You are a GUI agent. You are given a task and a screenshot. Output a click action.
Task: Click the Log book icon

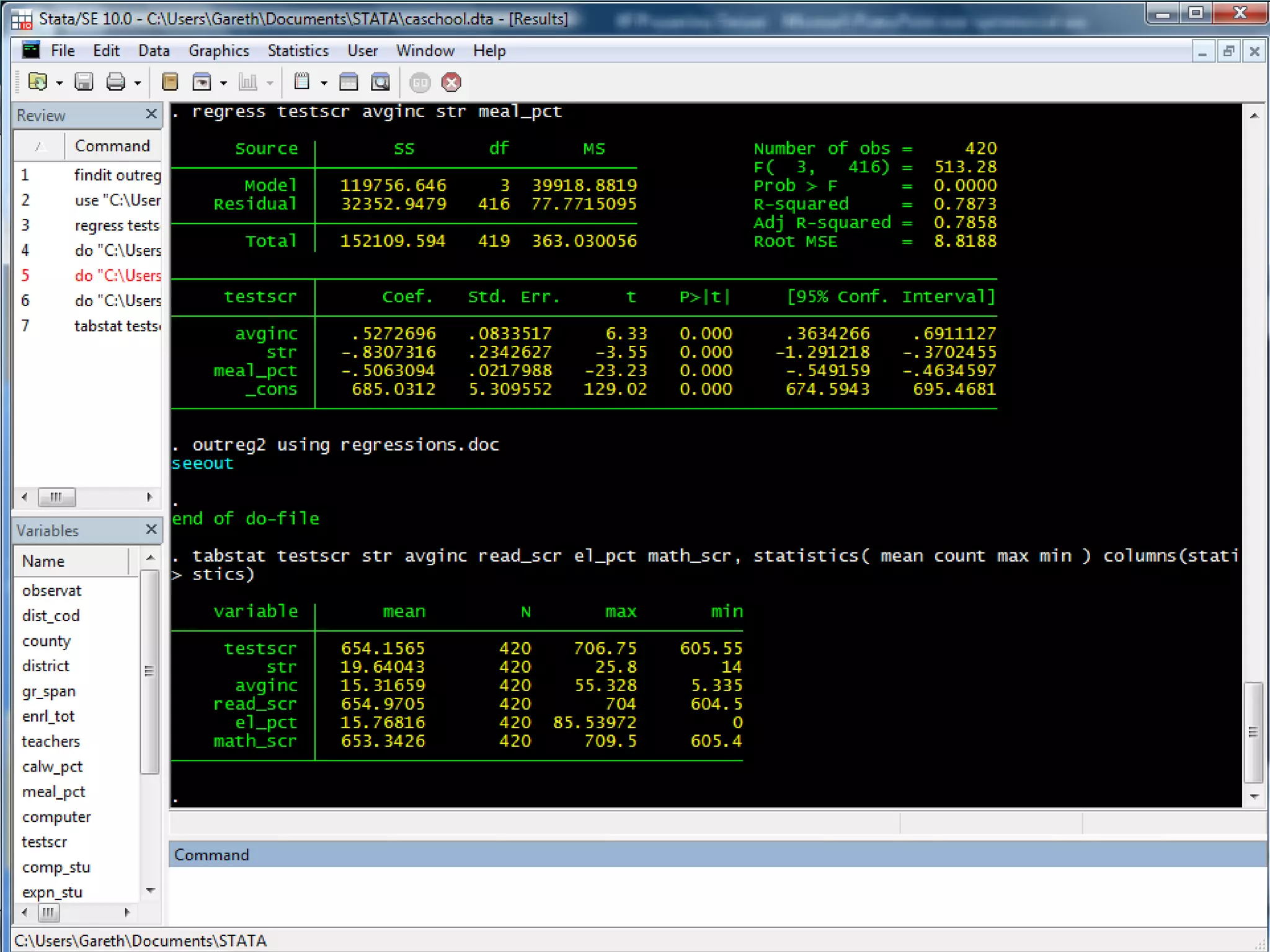(x=169, y=82)
